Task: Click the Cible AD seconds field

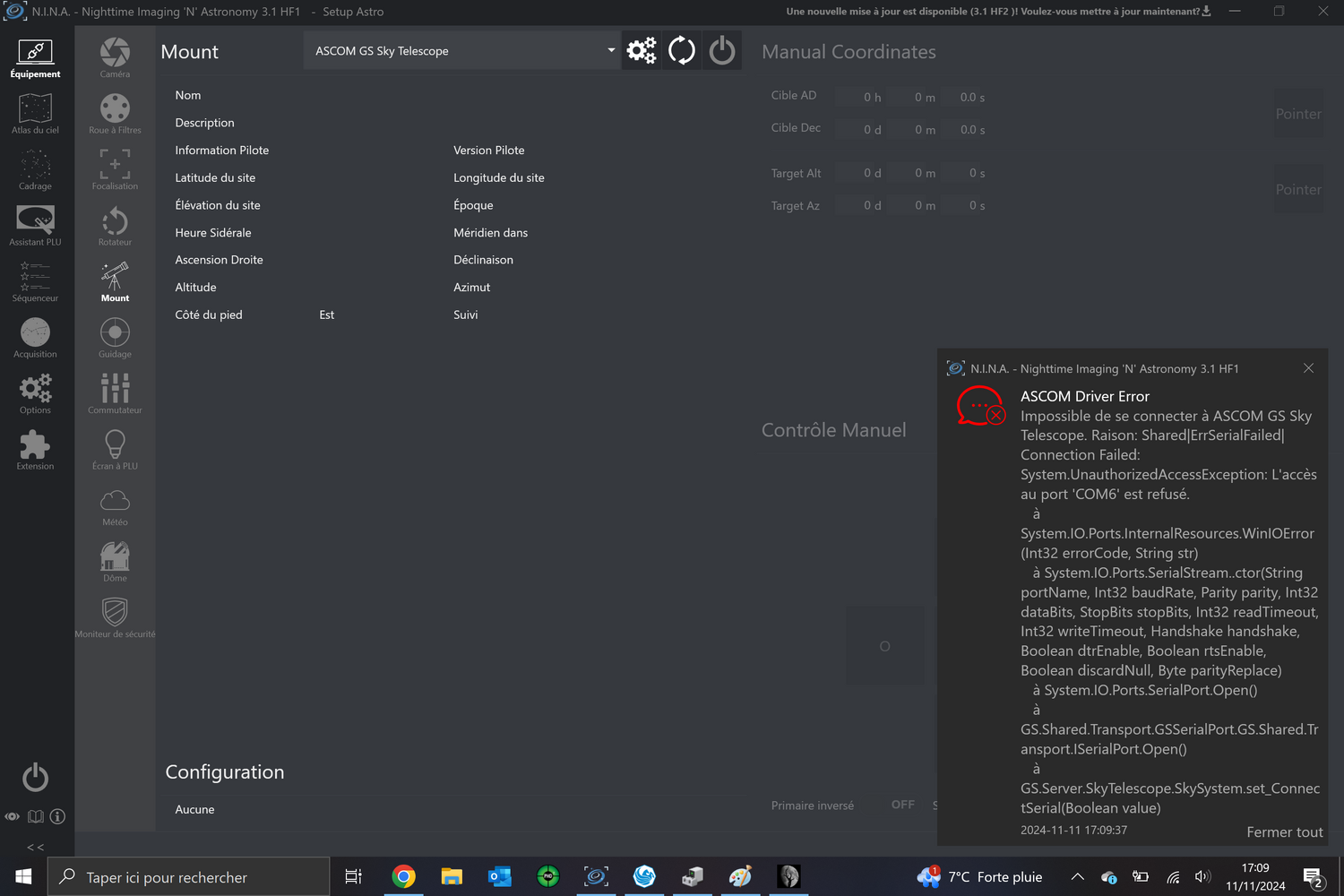Action: [x=965, y=97]
